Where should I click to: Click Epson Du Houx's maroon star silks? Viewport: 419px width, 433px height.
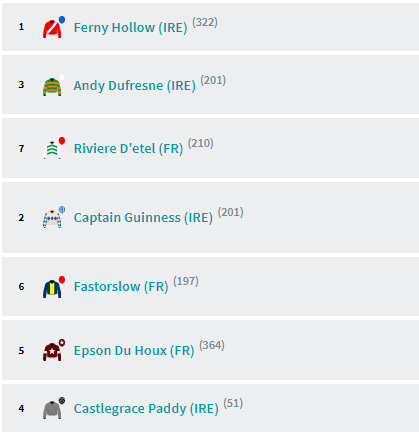pyautogui.click(x=54, y=350)
